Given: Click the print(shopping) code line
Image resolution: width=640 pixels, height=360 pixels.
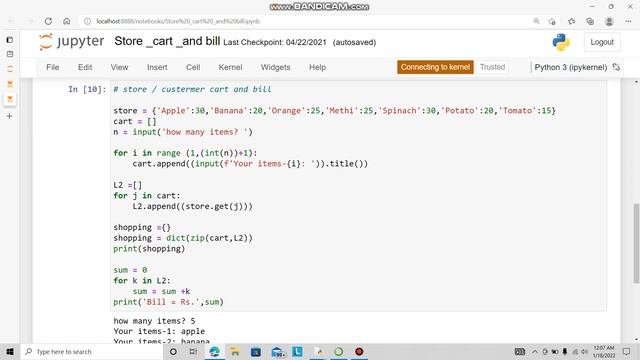Looking at the screenshot, I should pyautogui.click(x=149, y=249).
